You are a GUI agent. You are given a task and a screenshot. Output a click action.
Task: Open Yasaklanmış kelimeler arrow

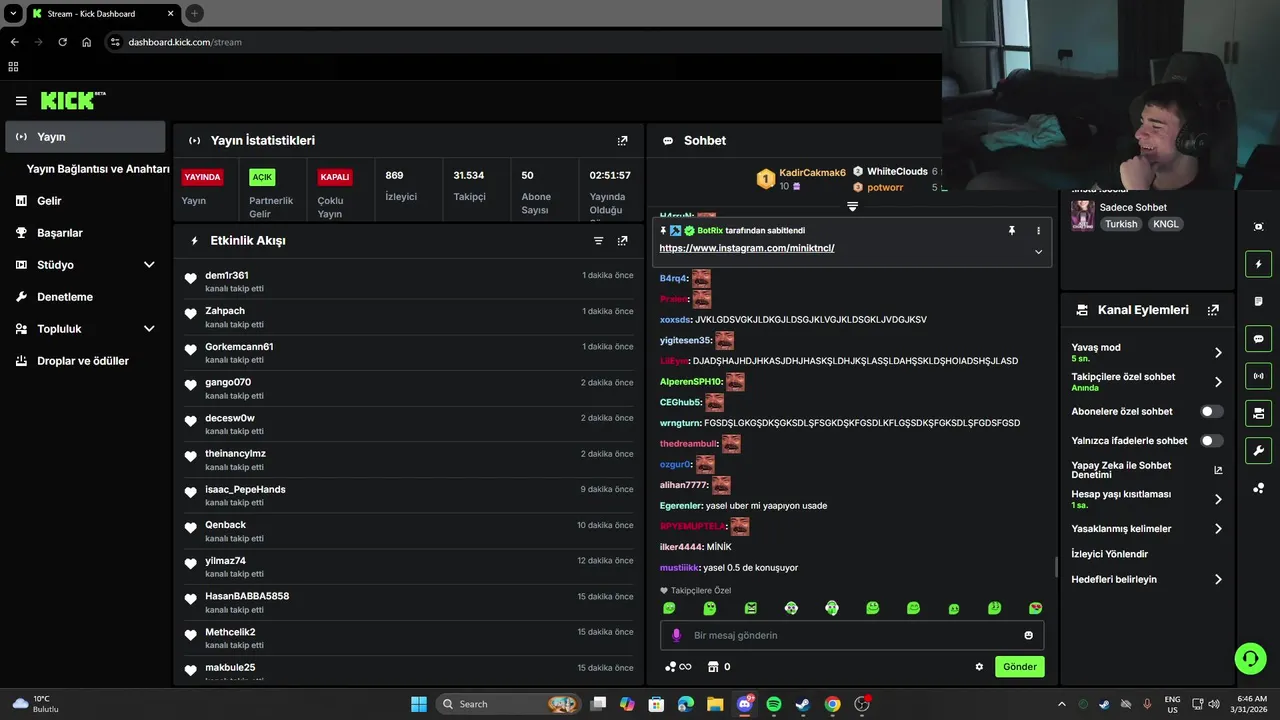click(x=1218, y=529)
